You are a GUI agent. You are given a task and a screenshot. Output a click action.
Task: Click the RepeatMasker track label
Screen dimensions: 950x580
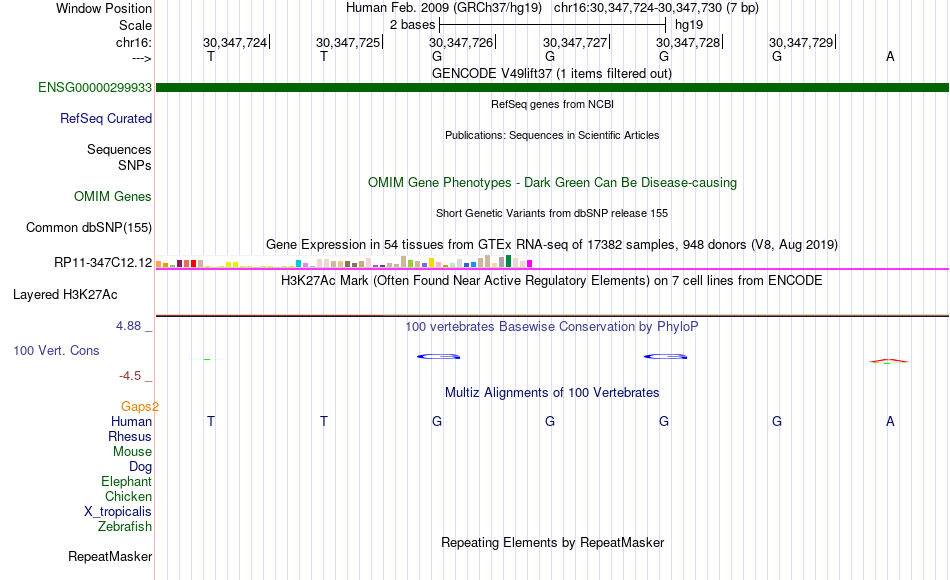click(x=110, y=556)
